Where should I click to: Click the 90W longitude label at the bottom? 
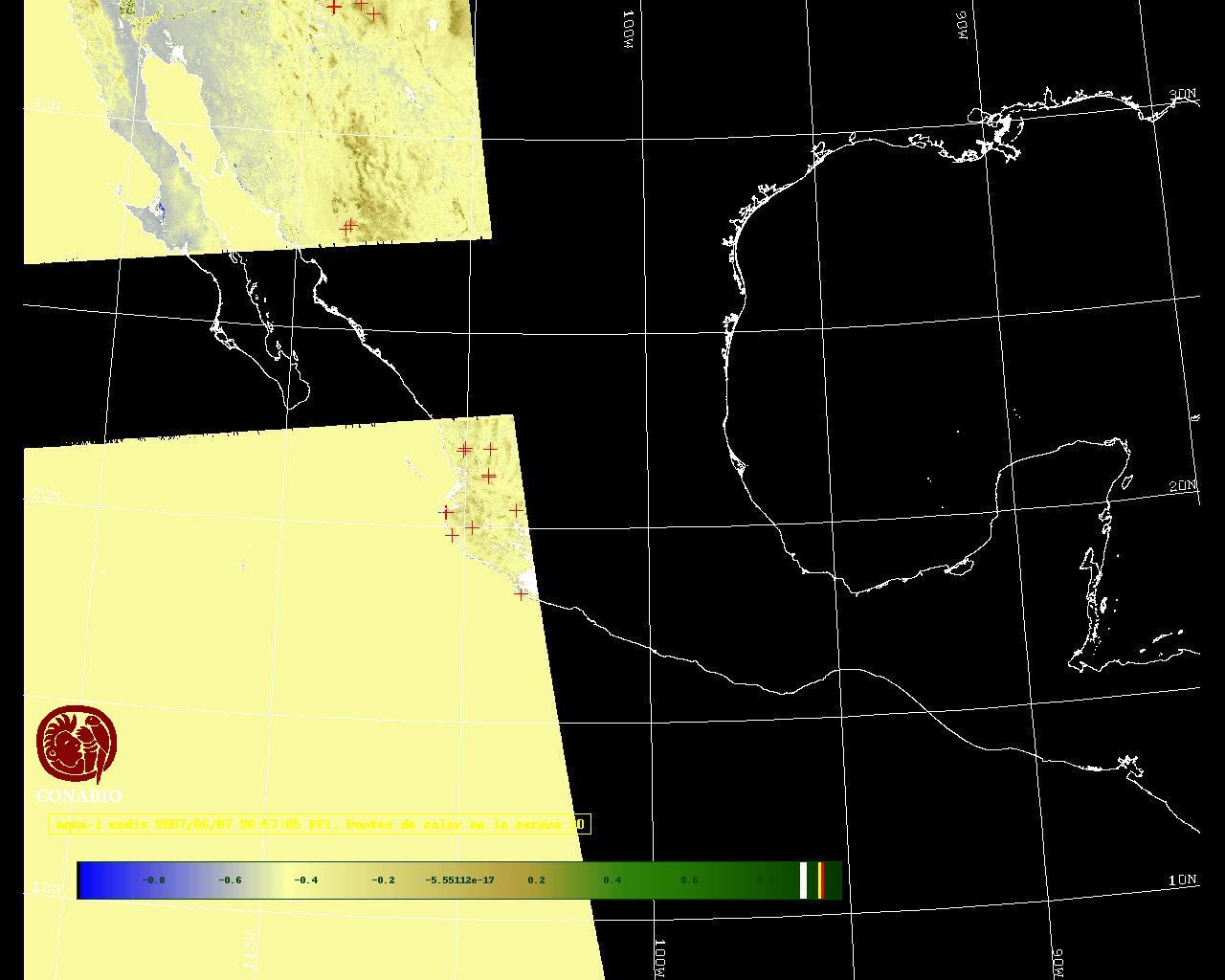pyautogui.click(x=1058, y=962)
